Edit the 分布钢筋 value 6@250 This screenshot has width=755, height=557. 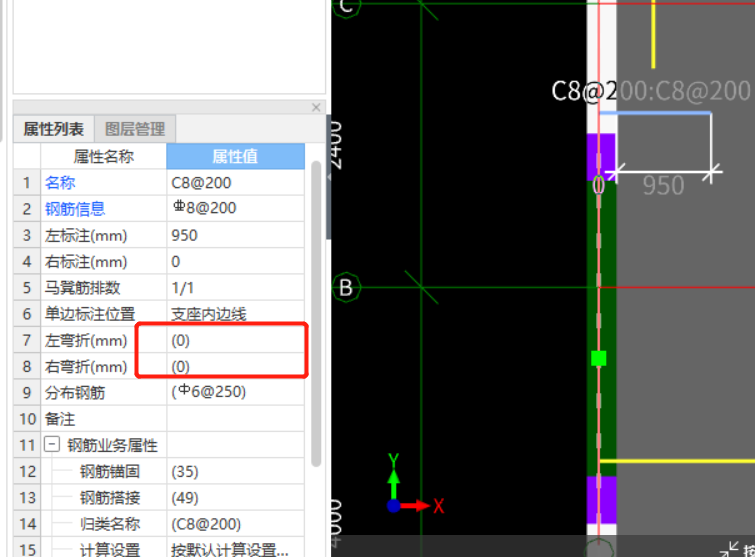[x=235, y=392]
